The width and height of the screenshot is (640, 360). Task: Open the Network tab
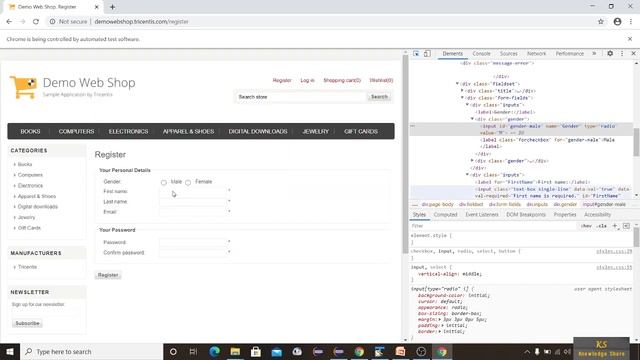tap(536, 53)
